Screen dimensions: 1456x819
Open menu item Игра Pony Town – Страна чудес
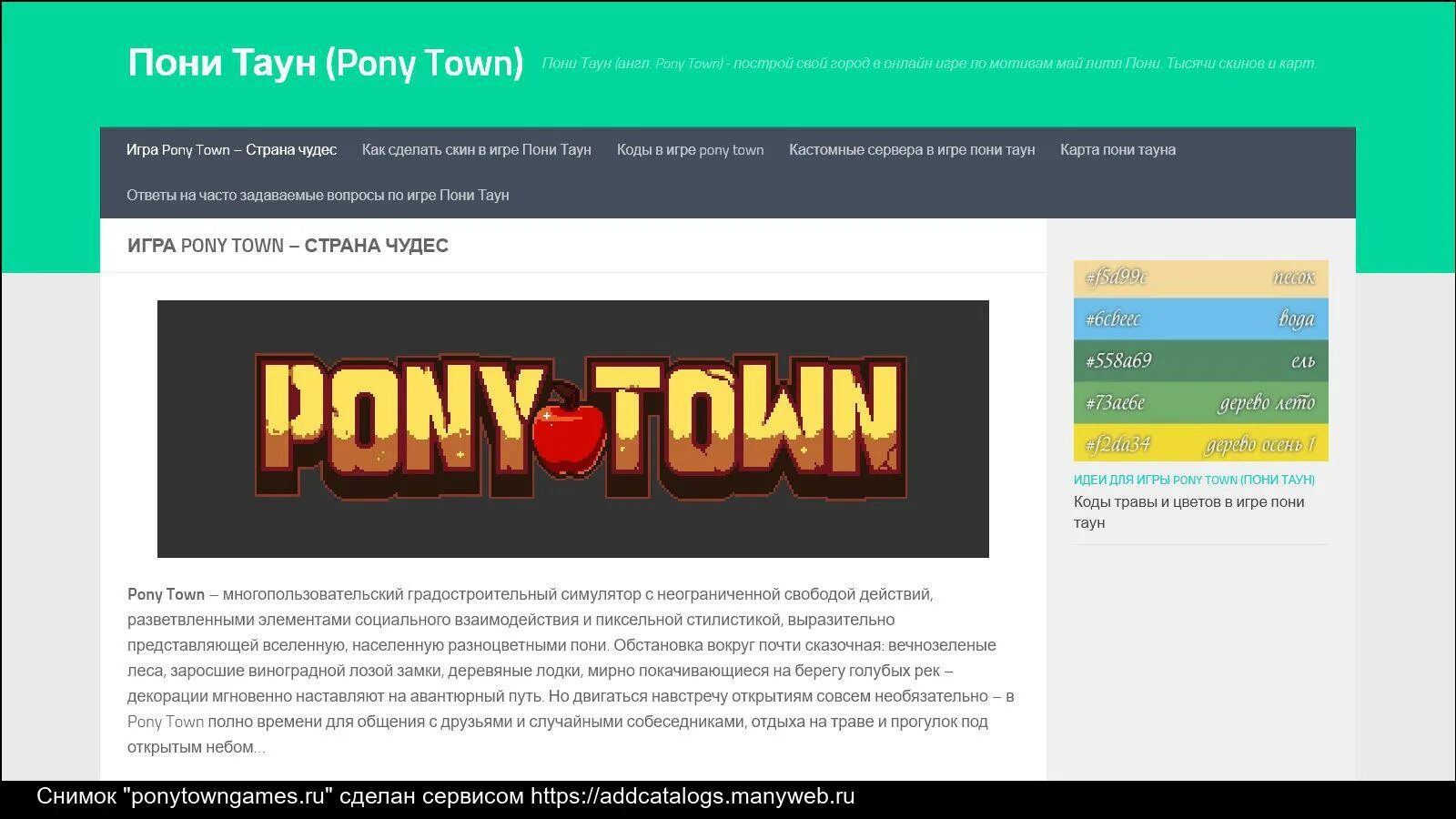[231, 150]
